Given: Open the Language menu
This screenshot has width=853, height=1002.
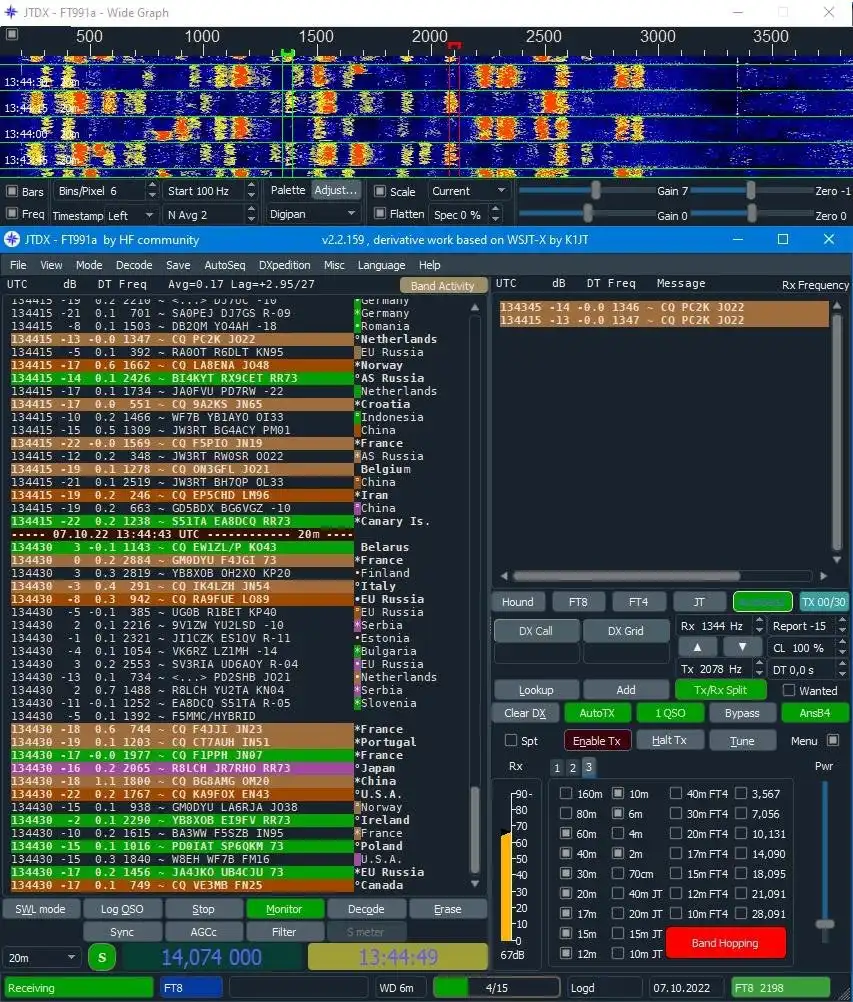Looking at the screenshot, I should tap(381, 265).
